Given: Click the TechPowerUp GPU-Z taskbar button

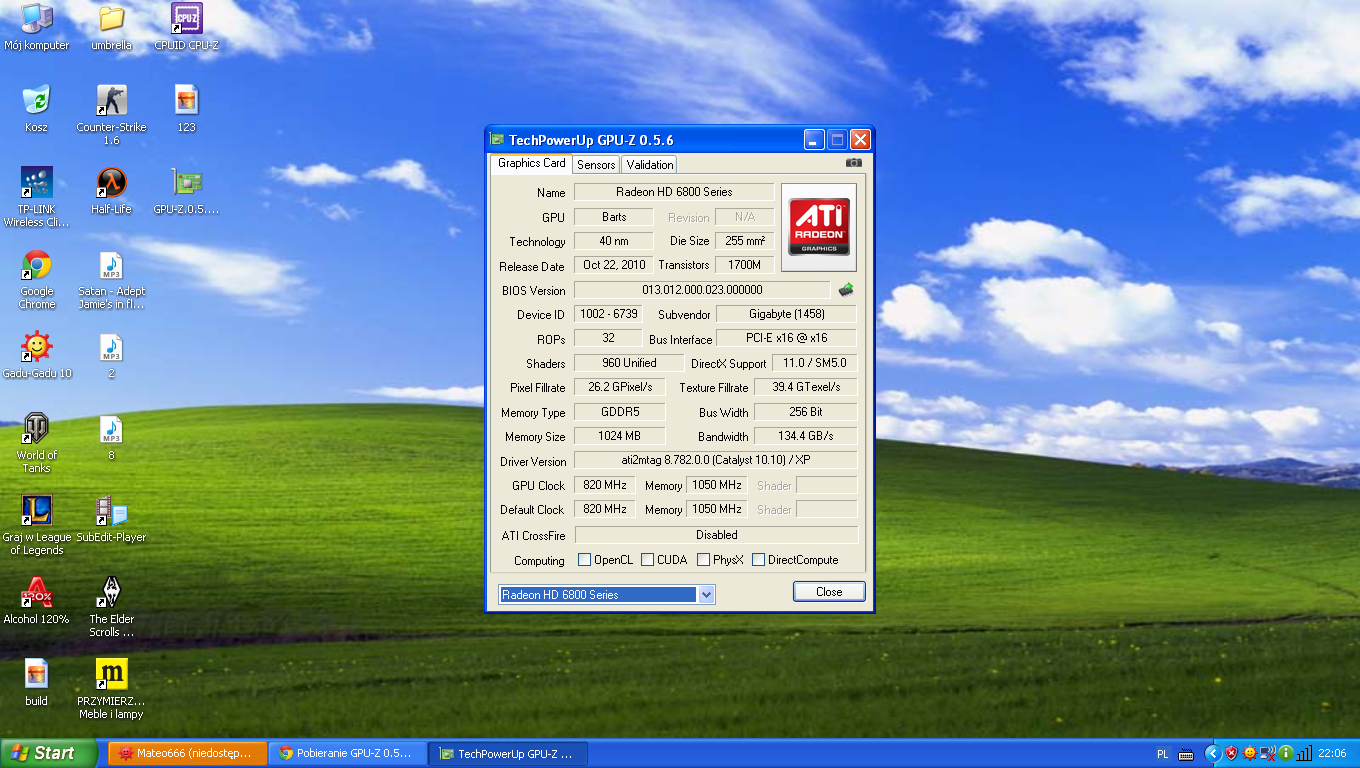Looking at the screenshot, I should pos(508,753).
